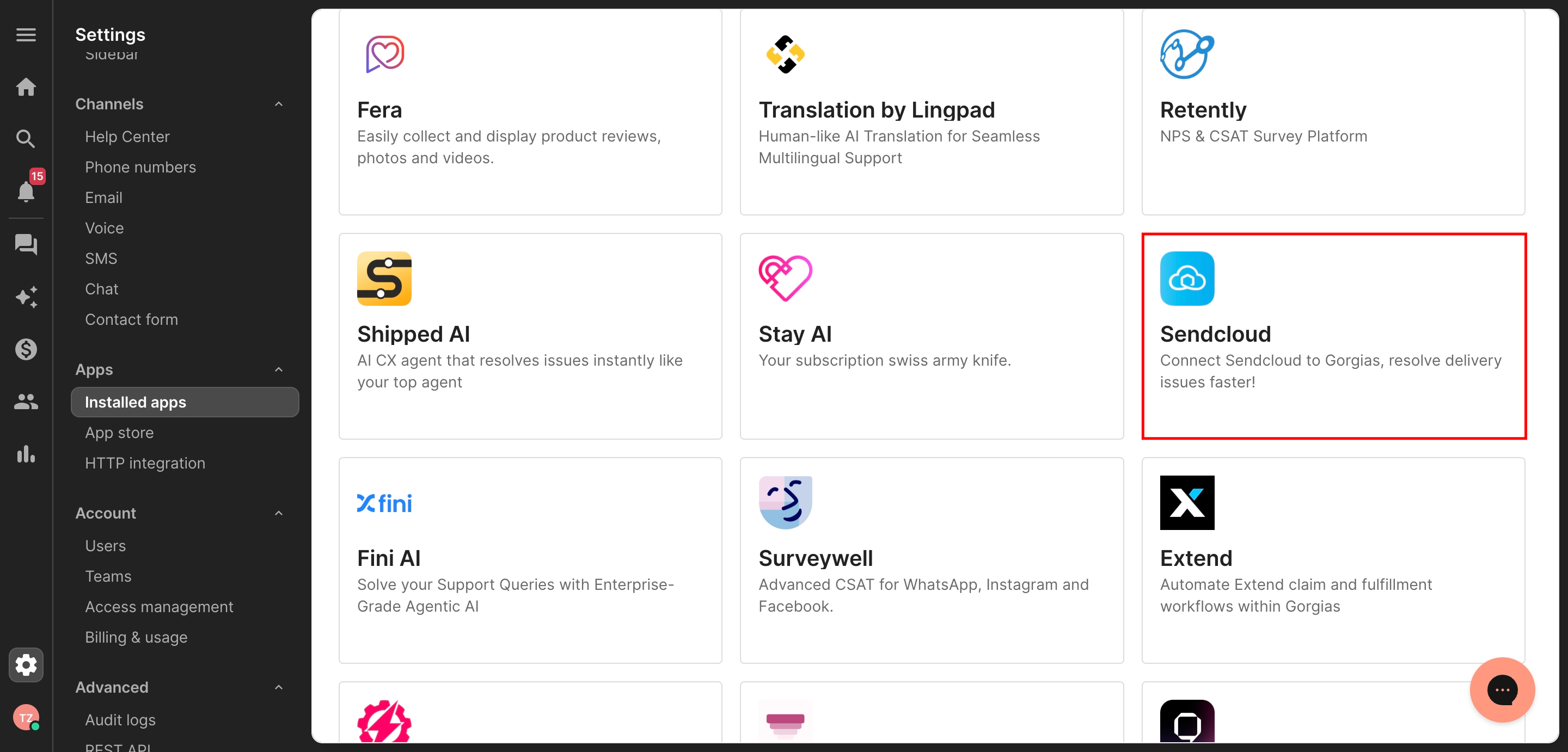Image resolution: width=1568 pixels, height=752 pixels.
Task: Open customers people icon
Action: point(26,402)
